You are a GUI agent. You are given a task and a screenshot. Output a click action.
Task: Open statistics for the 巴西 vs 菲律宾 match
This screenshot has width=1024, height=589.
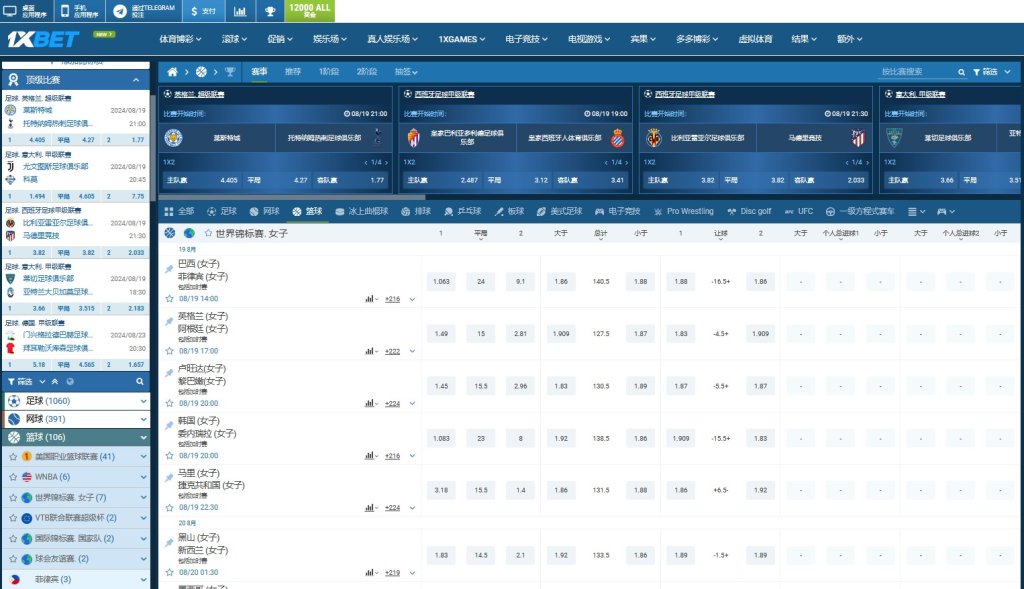pos(370,298)
